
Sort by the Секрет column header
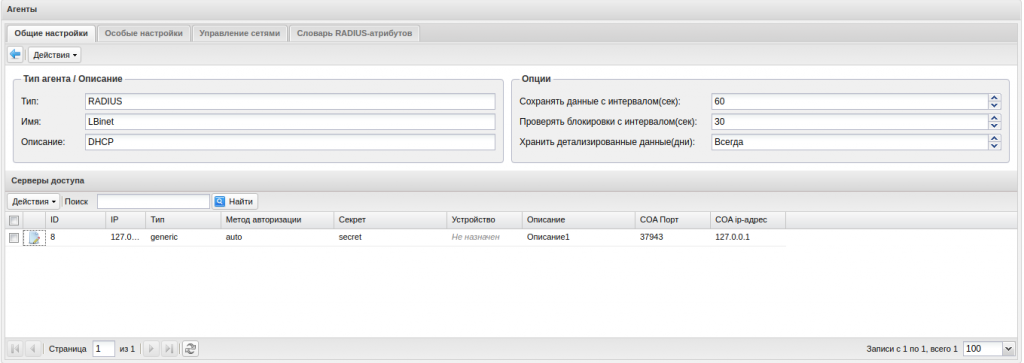(390, 220)
